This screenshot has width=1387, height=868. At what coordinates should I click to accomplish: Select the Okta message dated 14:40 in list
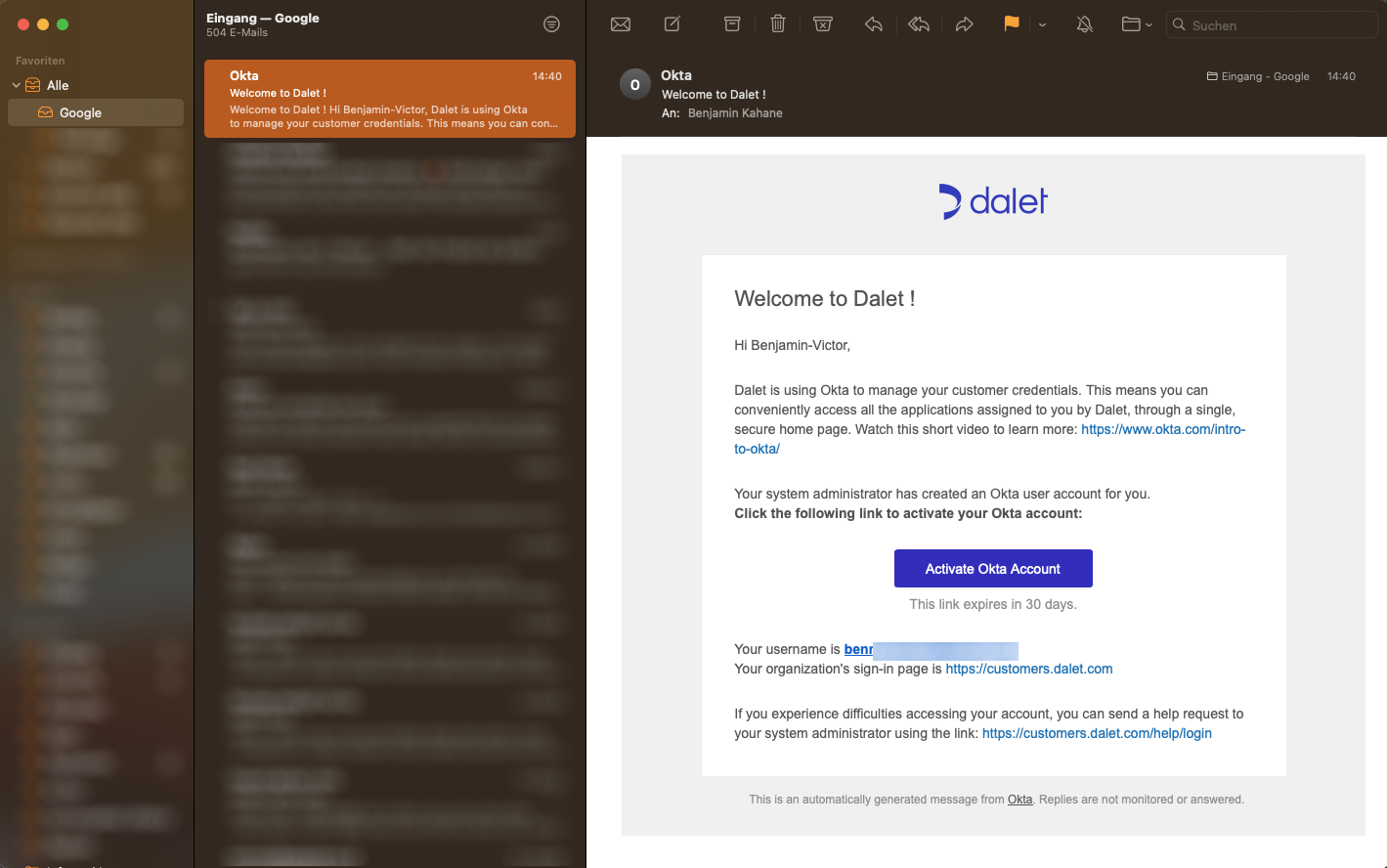[x=390, y=99]
